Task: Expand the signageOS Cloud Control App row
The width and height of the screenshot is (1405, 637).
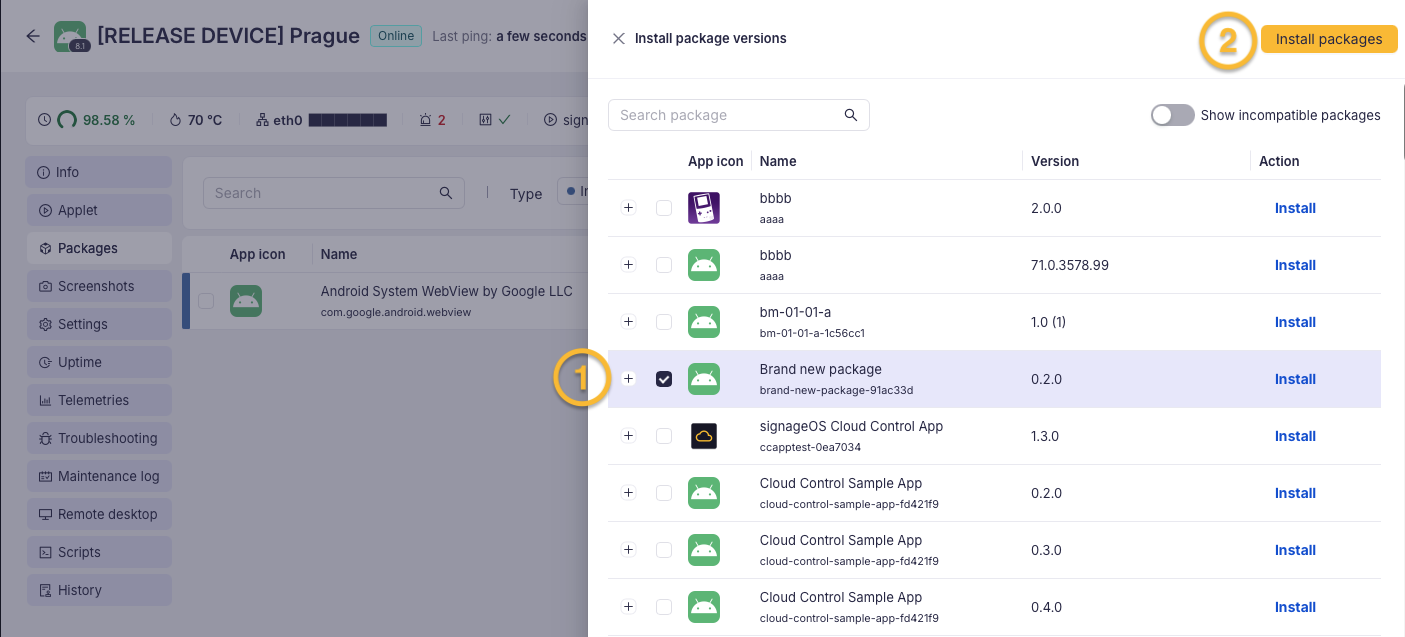Action: [628, 436]
